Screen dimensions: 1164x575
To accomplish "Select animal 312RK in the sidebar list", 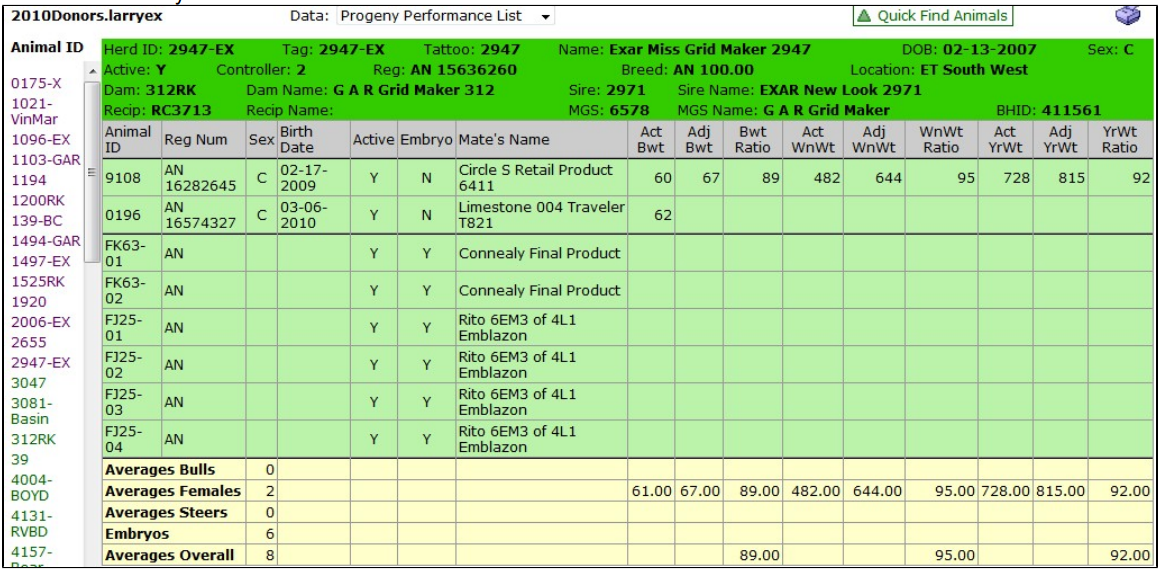I will (x=32, y=439).
